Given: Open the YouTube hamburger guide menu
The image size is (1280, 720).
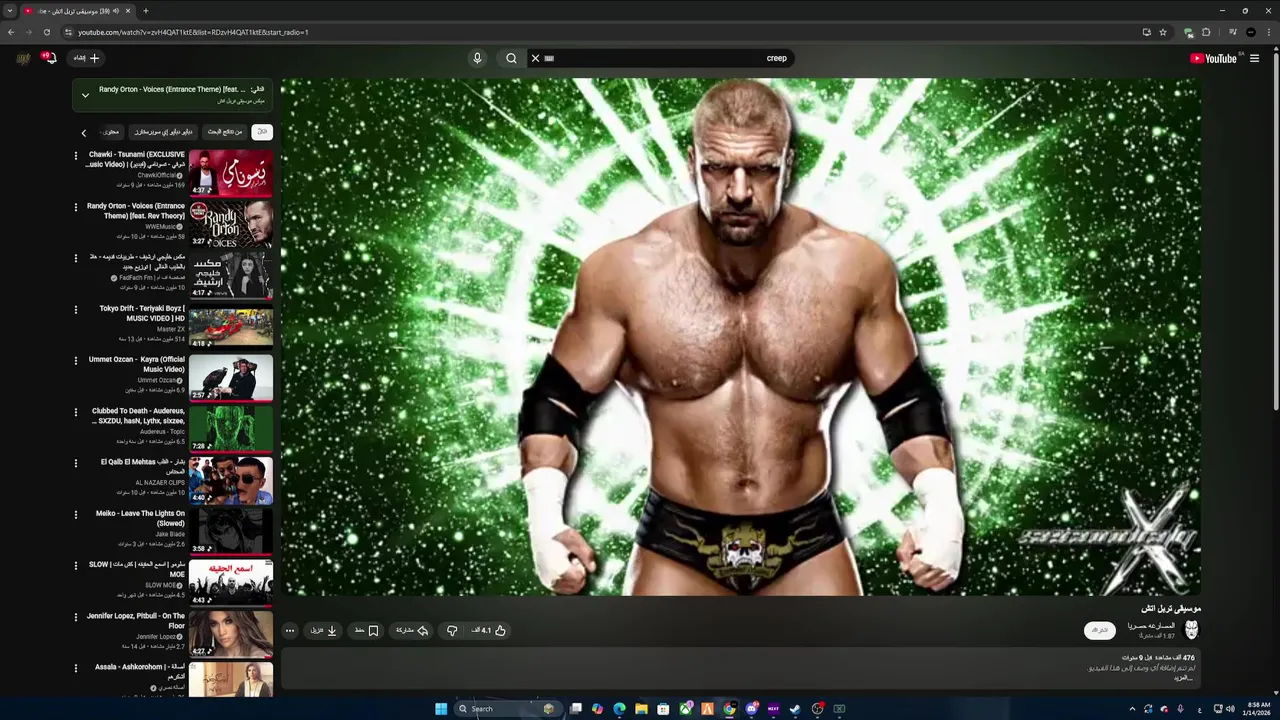Looking at the screenshot, I should tap(1254, 58).
